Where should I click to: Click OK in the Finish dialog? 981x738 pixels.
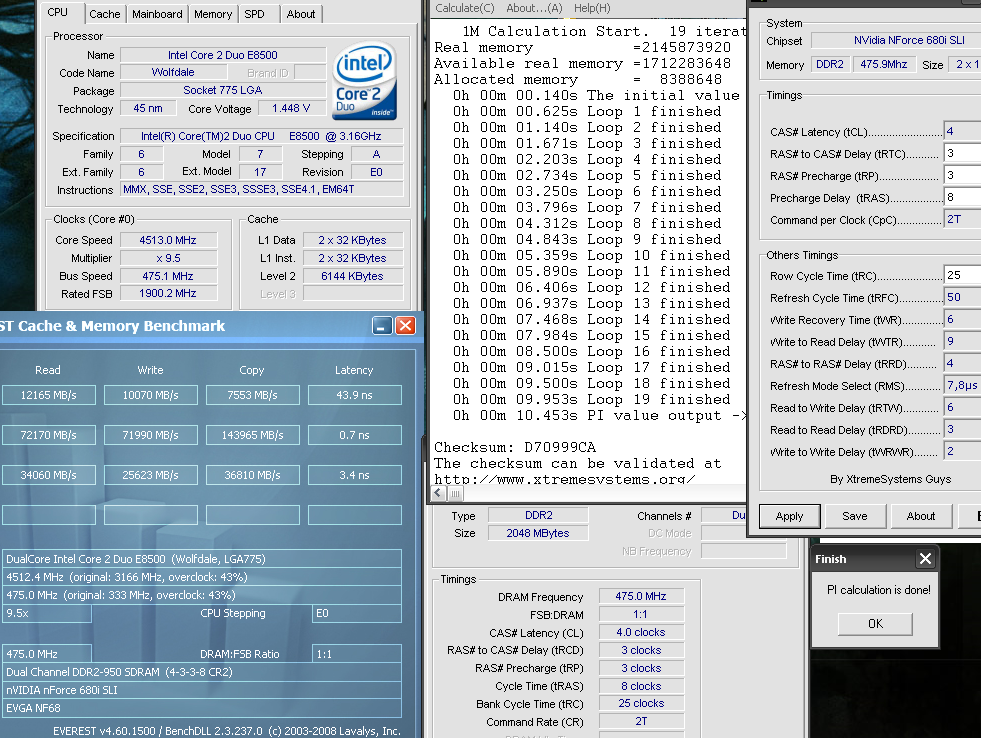875,624
